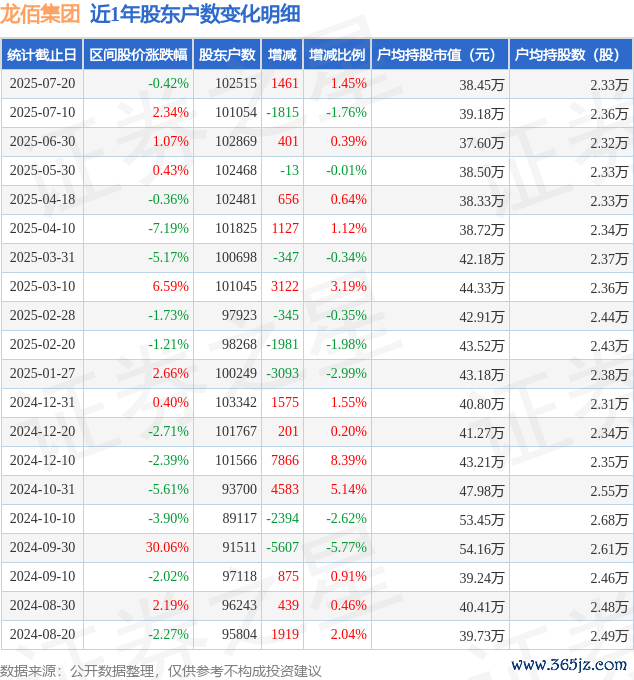Click the 30.06% price change value
634x680 pixels.
[167, 547]
